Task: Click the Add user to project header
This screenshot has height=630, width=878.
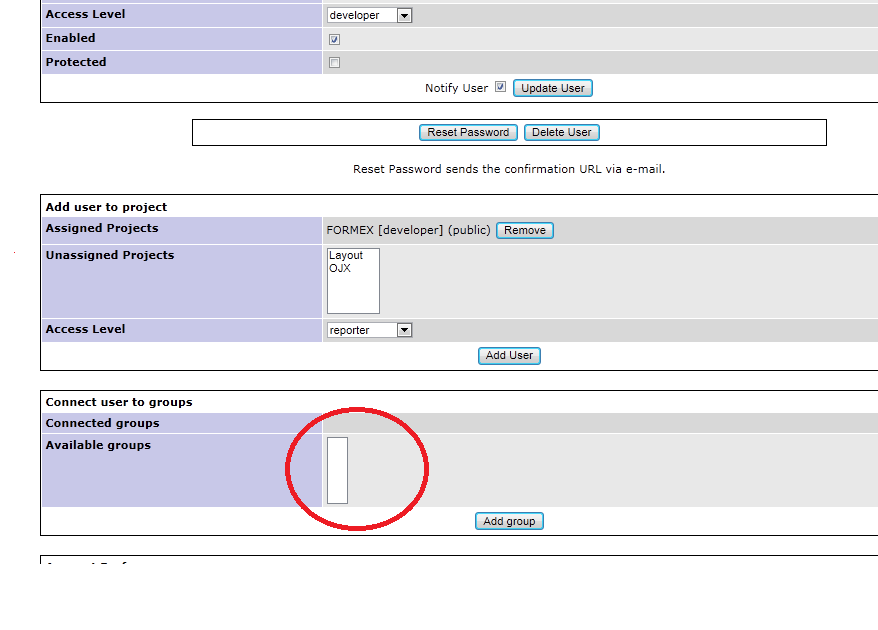Action: pyautogui.click(x=107, y=206)
